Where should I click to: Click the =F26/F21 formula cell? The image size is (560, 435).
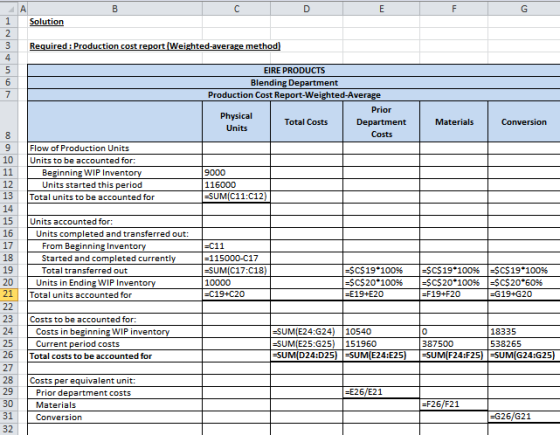[454, 404]
